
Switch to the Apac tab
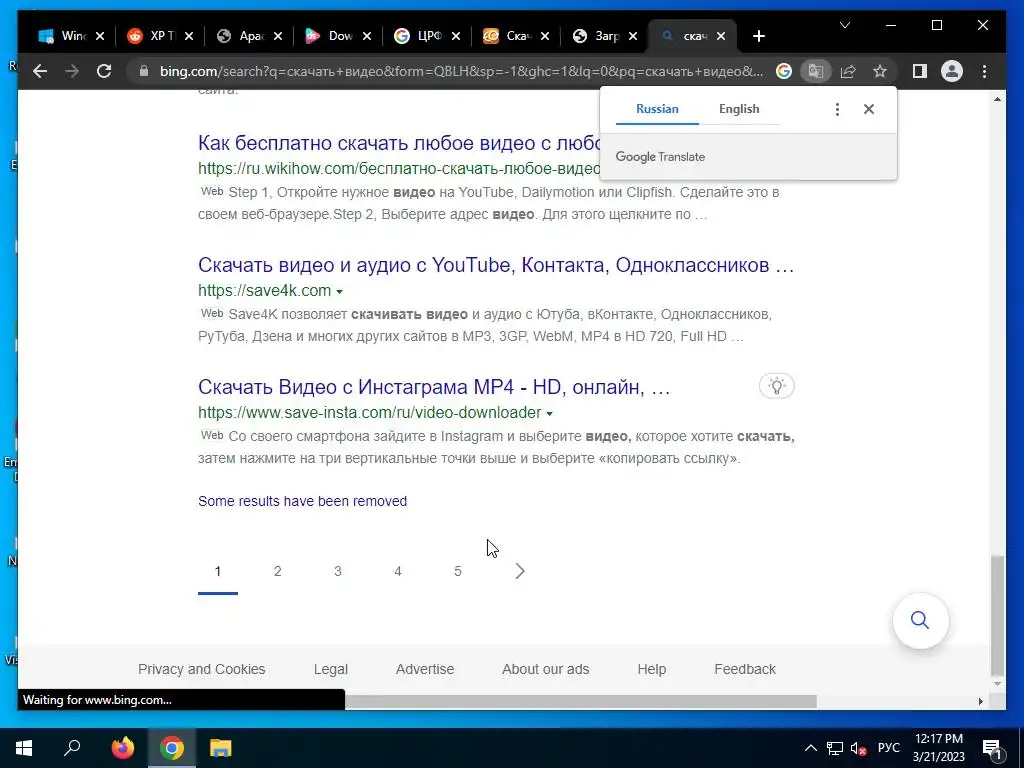(x=242, y=37)
